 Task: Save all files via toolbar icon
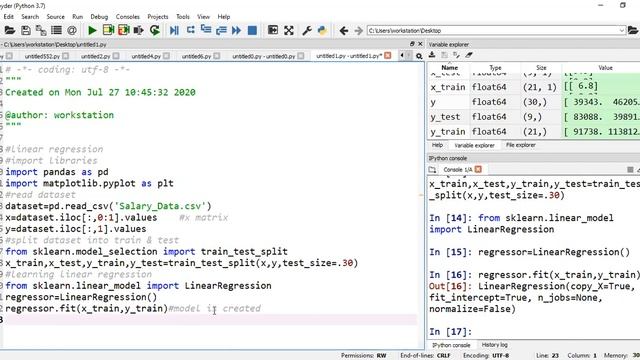click(x=41, y=30)
